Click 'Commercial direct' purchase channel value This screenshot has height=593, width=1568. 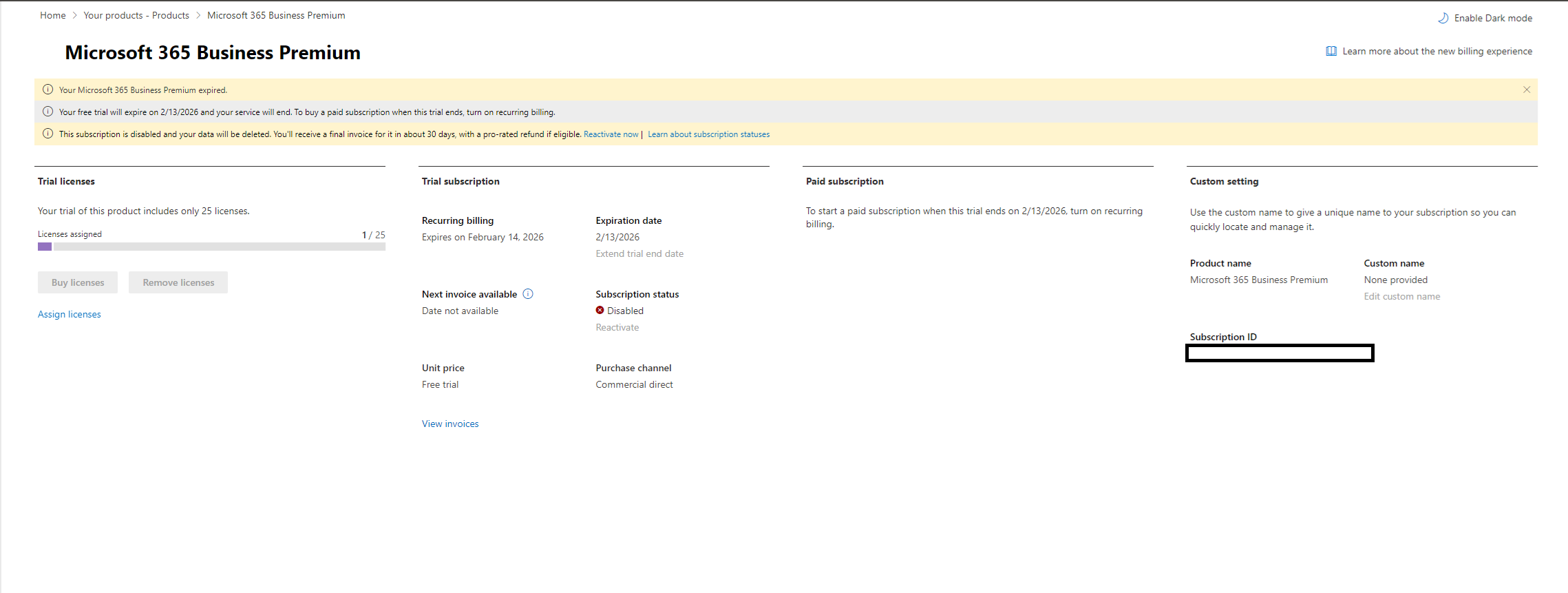tap(634, 384)
